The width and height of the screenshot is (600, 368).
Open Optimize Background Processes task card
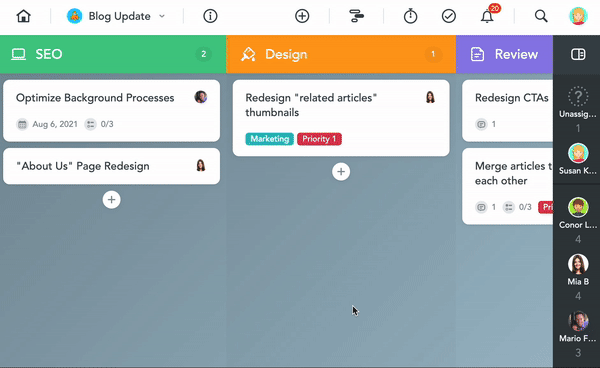click(111, 111)
